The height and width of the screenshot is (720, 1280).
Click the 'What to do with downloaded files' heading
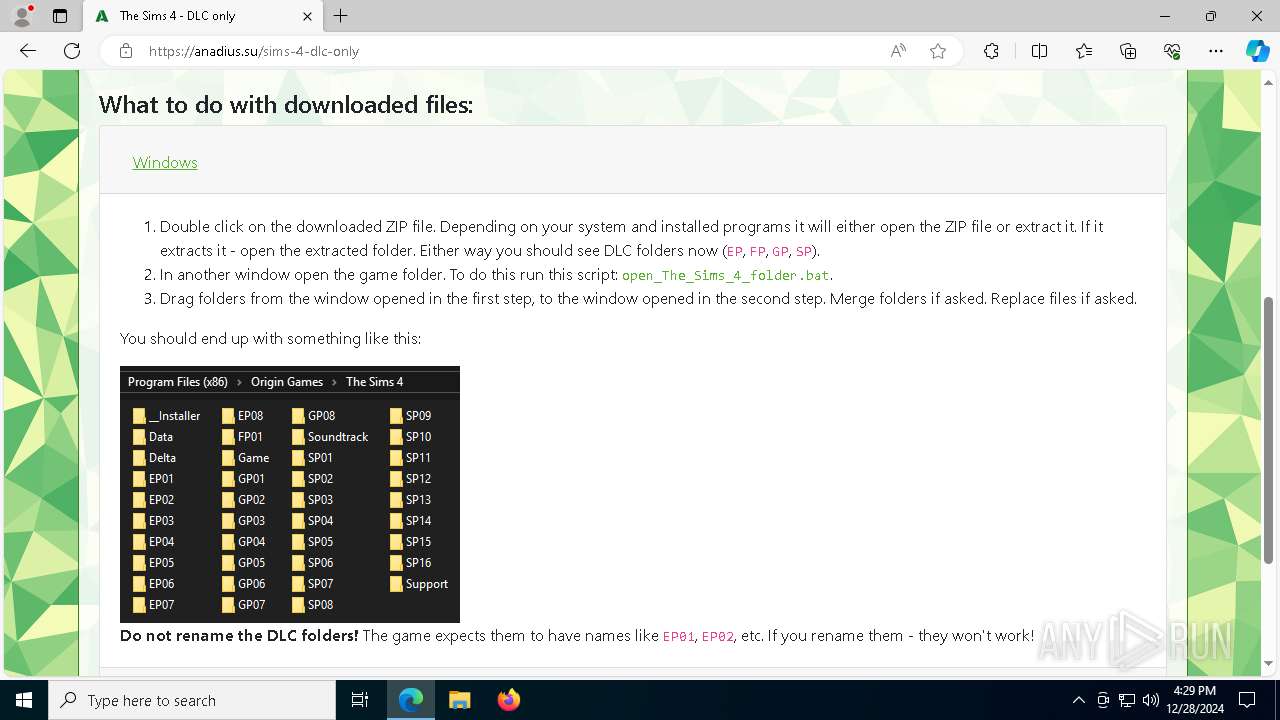click(x=286, y=105)
